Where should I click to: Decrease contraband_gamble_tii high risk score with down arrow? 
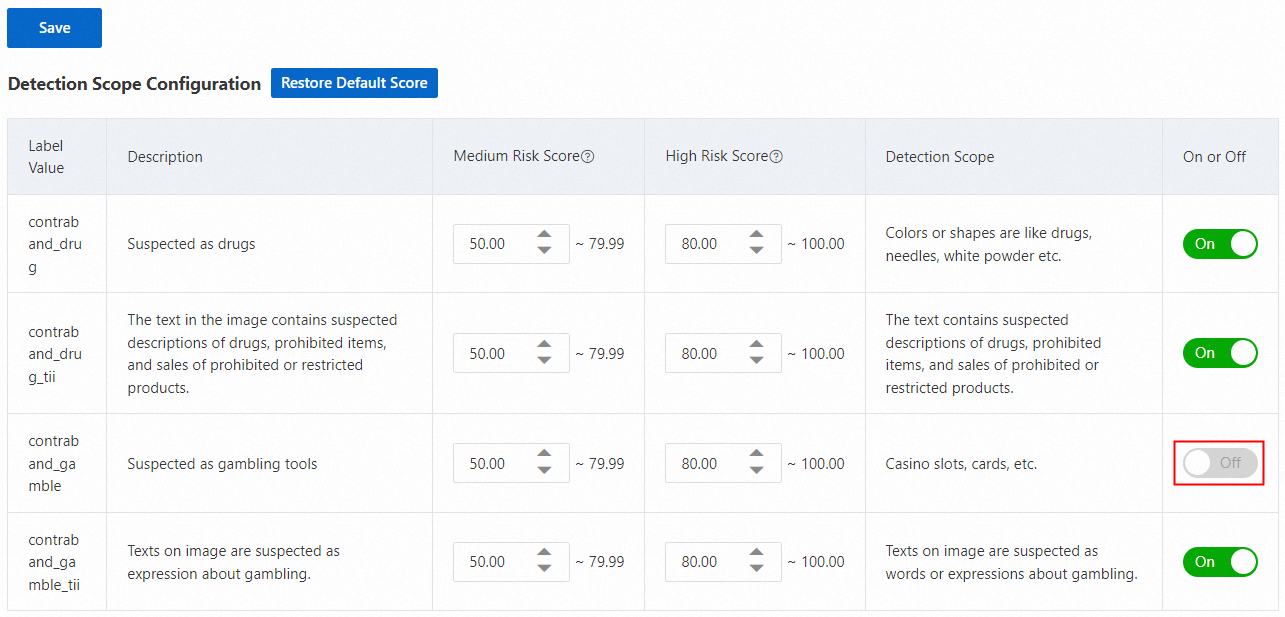tap(756, 569)
